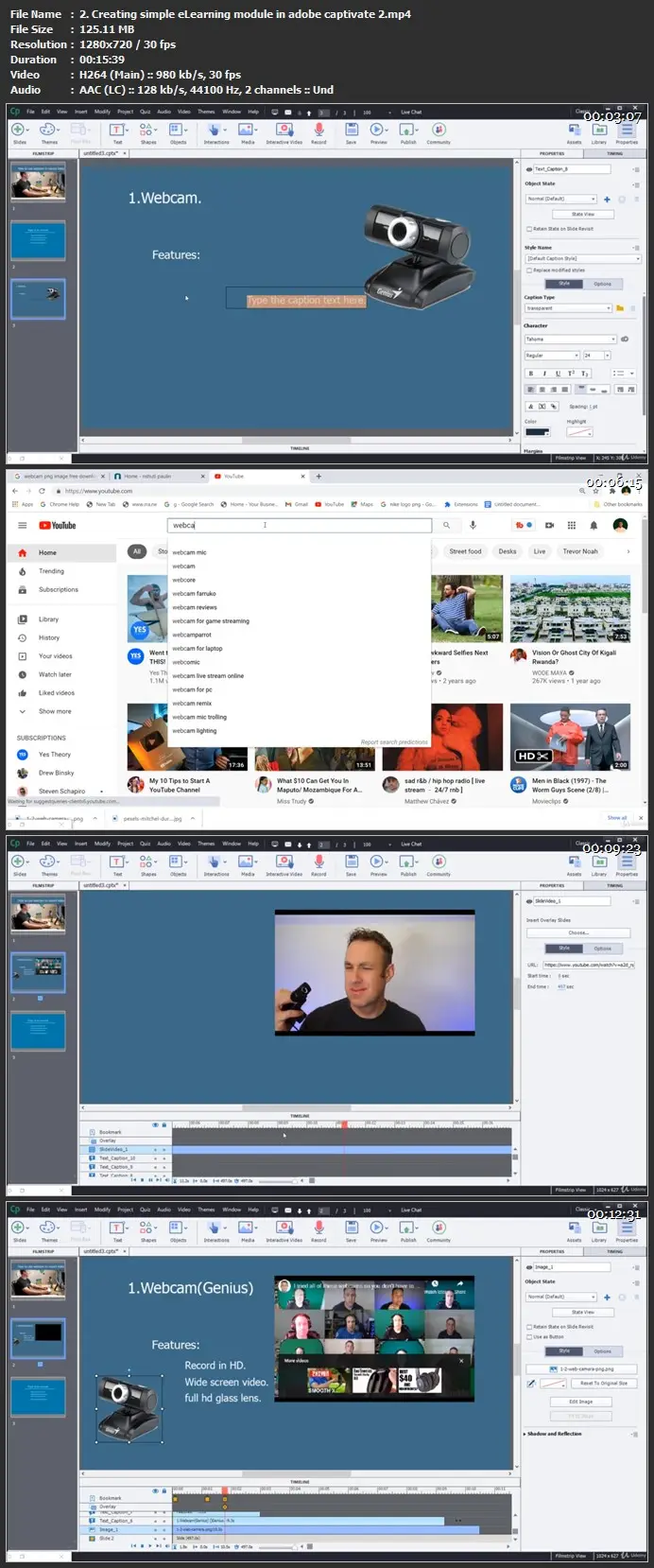654x1568 pixels.
Task: Open the Default Caption Style dropdown
Action: coord(583,258)
